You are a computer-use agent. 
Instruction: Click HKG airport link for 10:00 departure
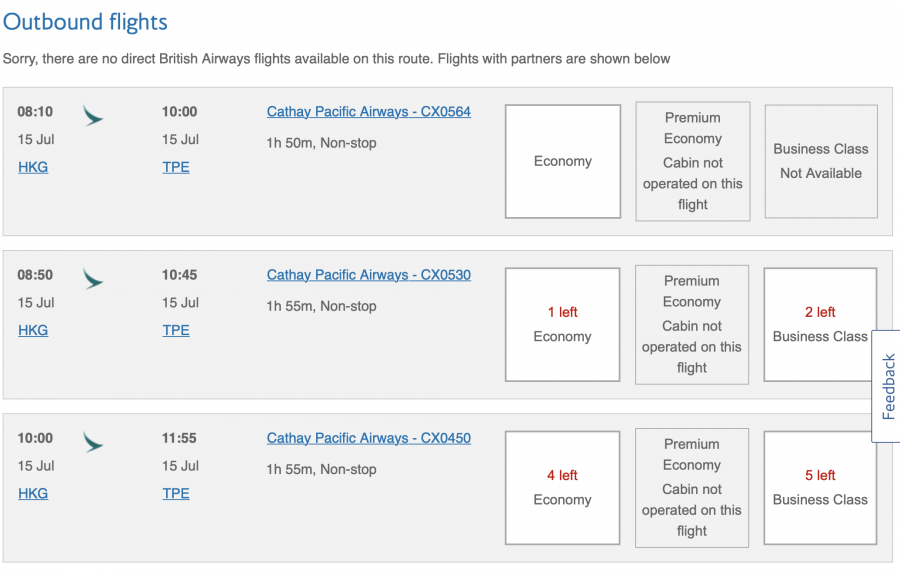33,493
